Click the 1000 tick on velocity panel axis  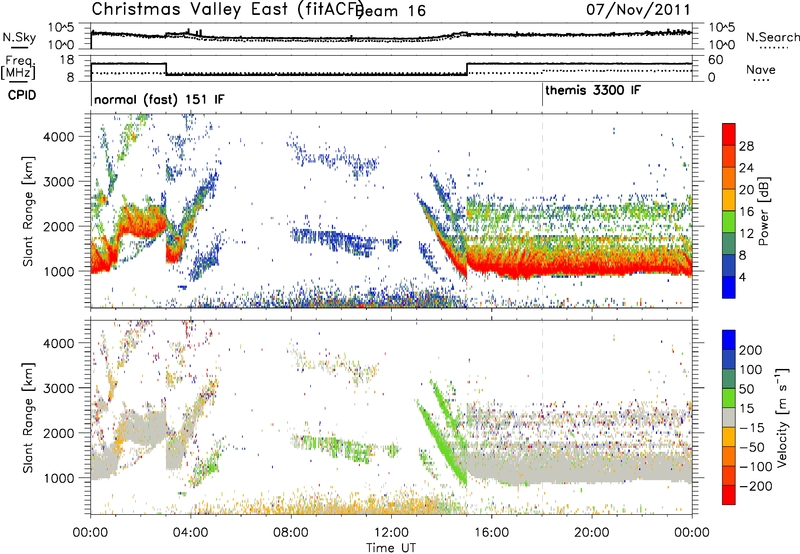pyautogui.click(x=58, y=478)
